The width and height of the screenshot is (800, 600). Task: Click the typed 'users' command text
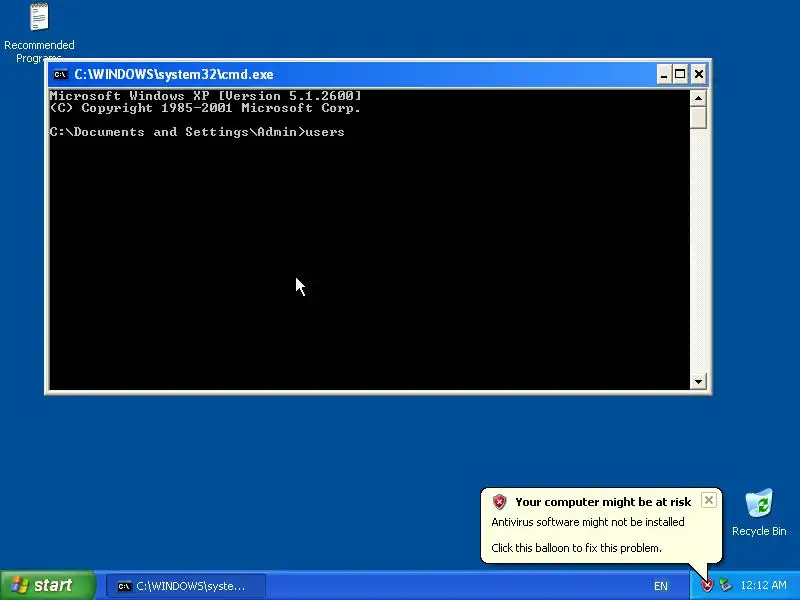[x=324, y=132]
